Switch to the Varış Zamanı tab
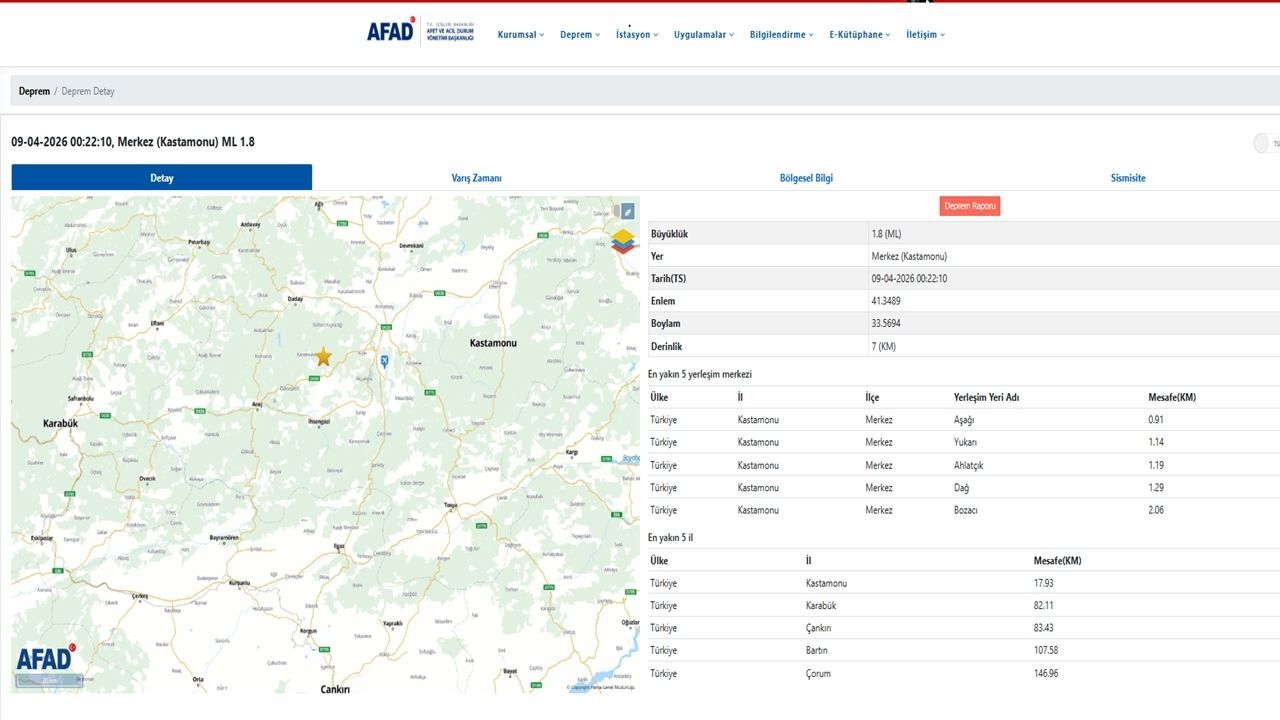 [x=476, y=178]
